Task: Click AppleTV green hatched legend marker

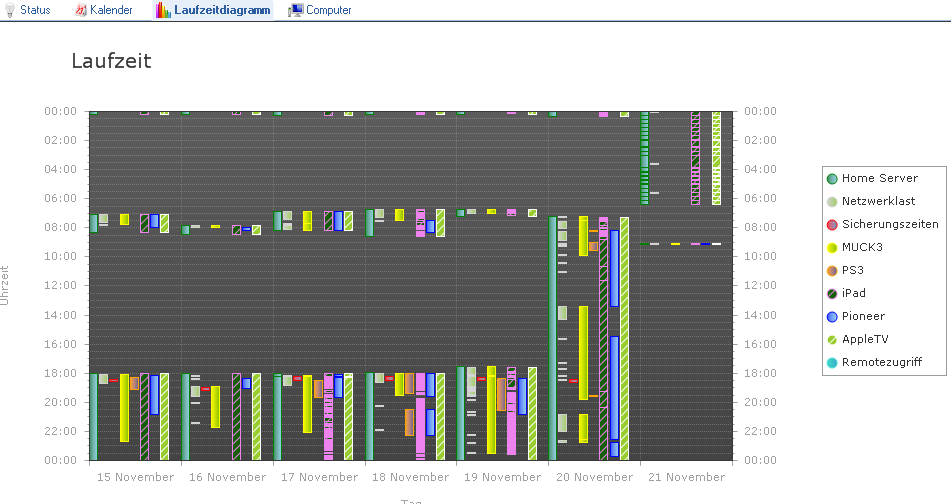Action: (832, 340)
